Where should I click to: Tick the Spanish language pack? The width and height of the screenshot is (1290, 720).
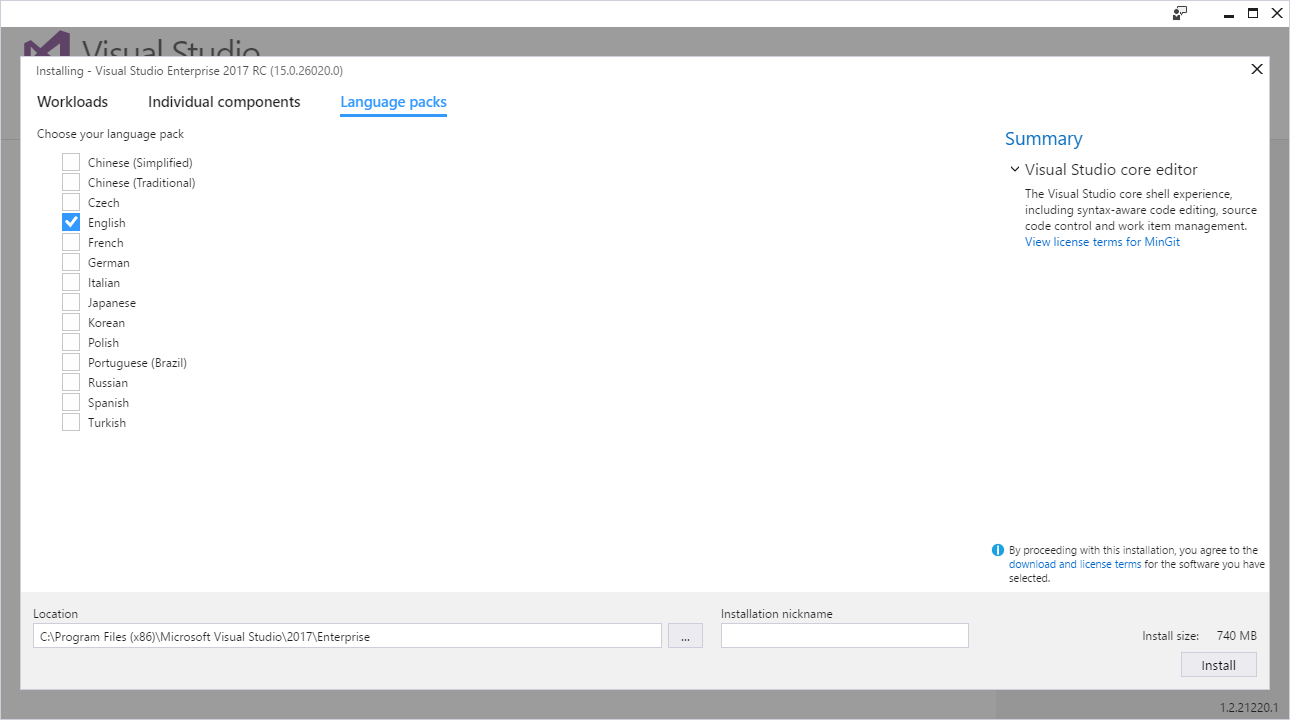point(71,402)
